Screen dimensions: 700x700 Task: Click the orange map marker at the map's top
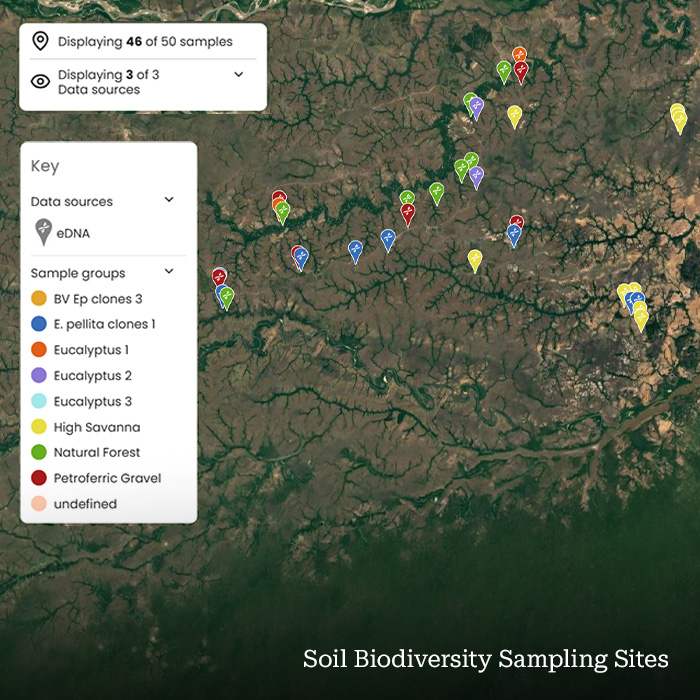[x=519, y=54]
